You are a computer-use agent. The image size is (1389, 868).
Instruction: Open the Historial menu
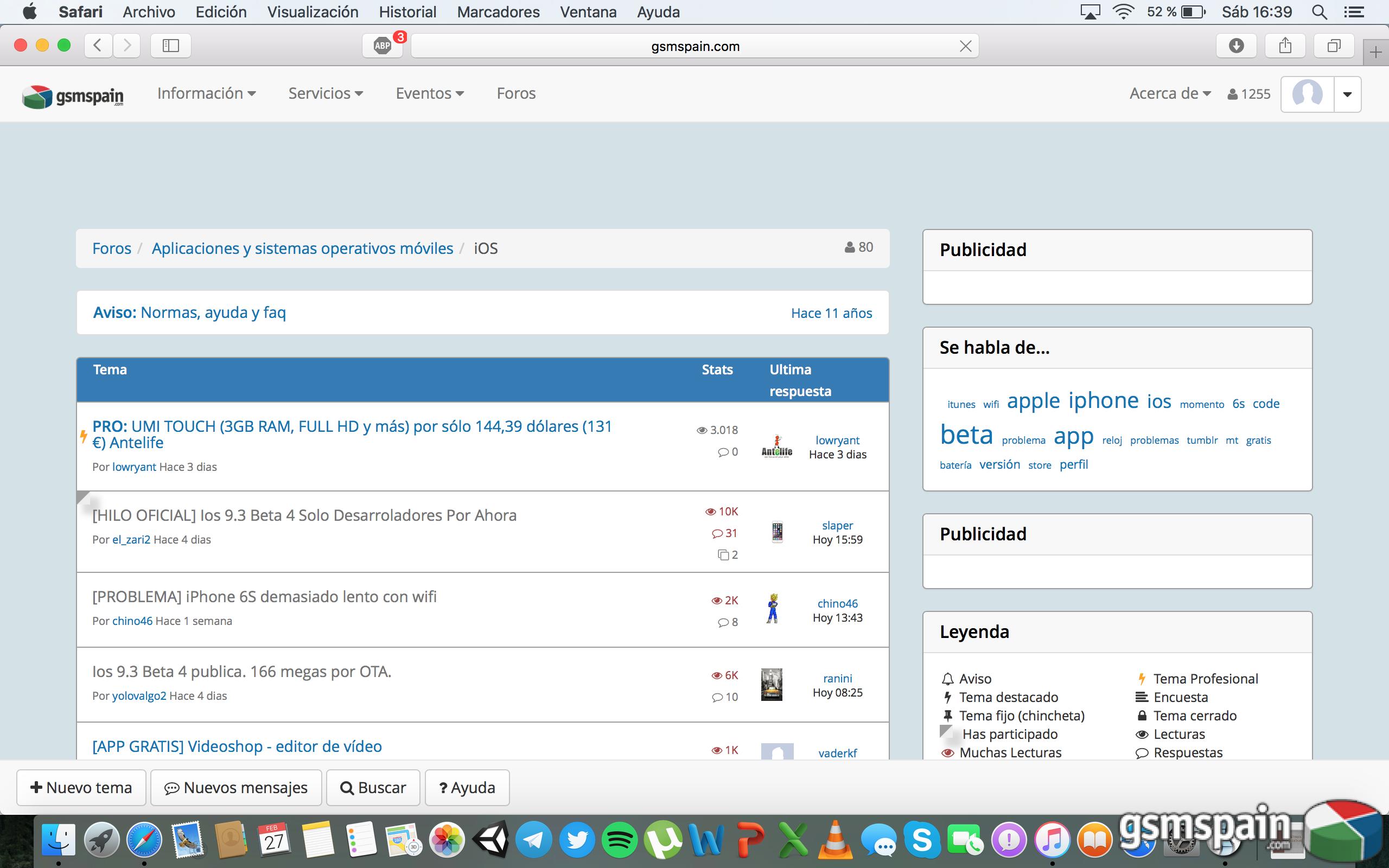407,12
